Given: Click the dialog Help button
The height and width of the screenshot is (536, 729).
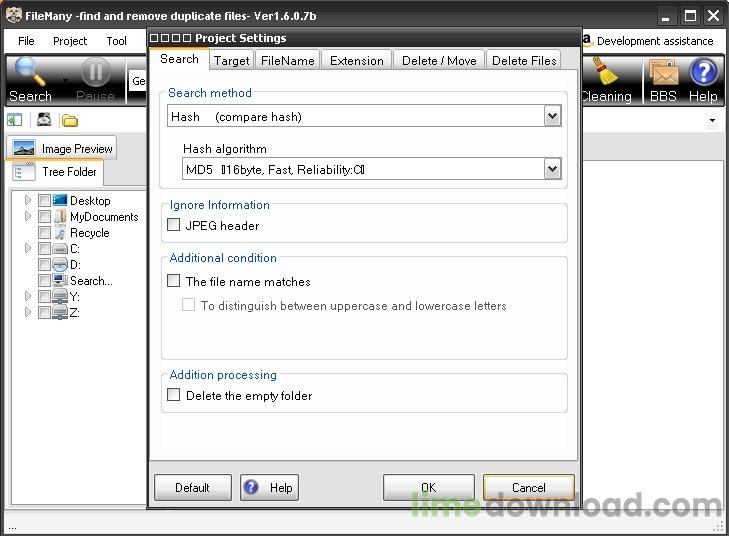Looking at the screenshot, I should pyautogui.click(x=269, y=488).
